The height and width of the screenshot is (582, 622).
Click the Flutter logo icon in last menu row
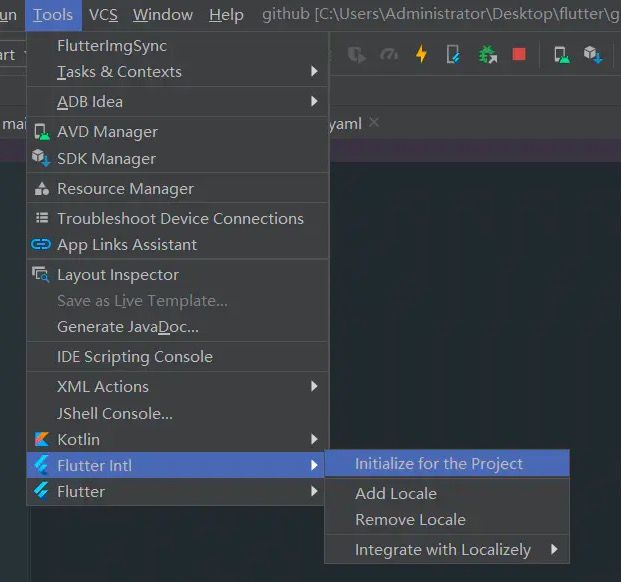point(41,491)
